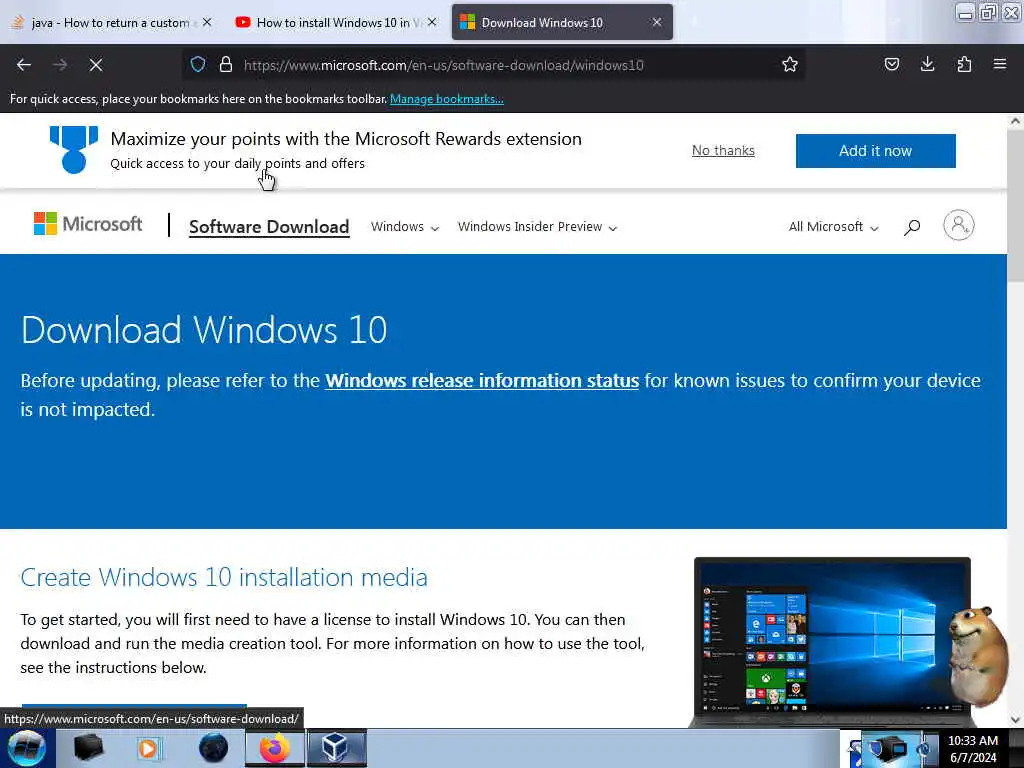Launch Firefox from the taskbar
Image resolution: width=1024 pixels, height=768 pixels.
point(275,748)
